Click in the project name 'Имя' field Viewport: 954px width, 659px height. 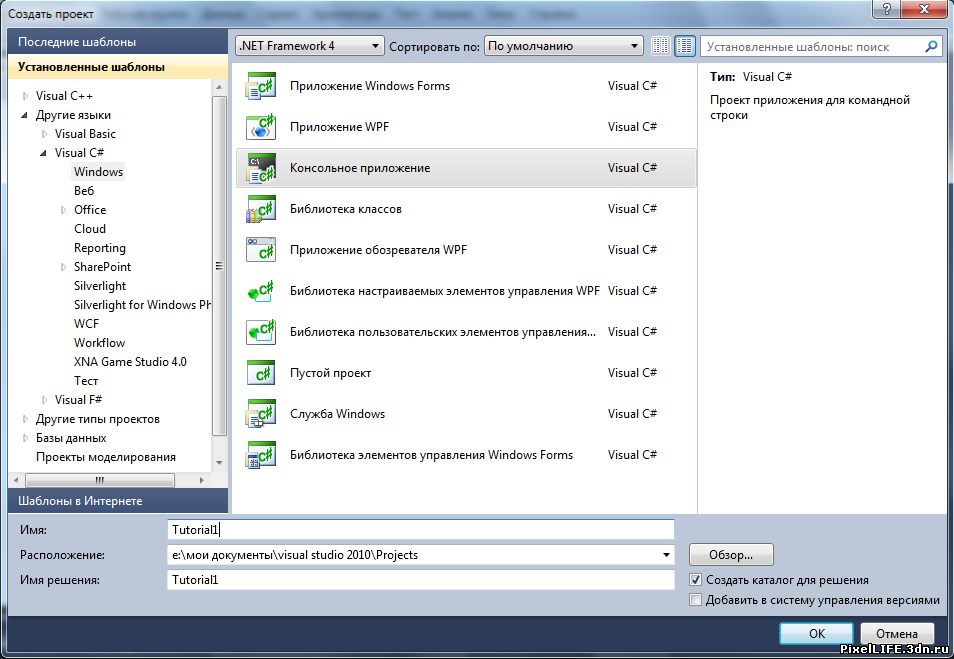coord(420,529)
